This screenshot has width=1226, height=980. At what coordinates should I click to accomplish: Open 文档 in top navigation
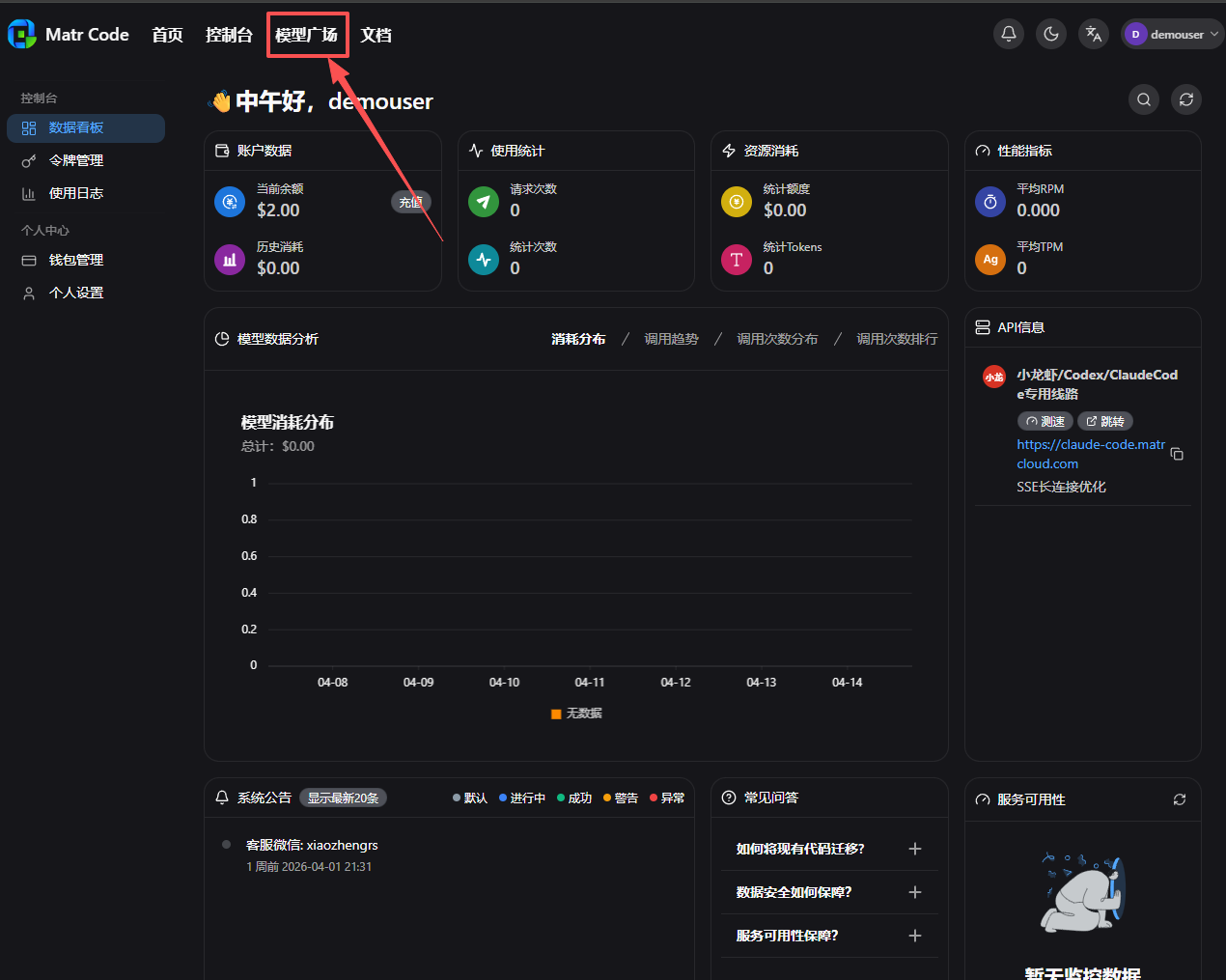(x=376, y=35)
